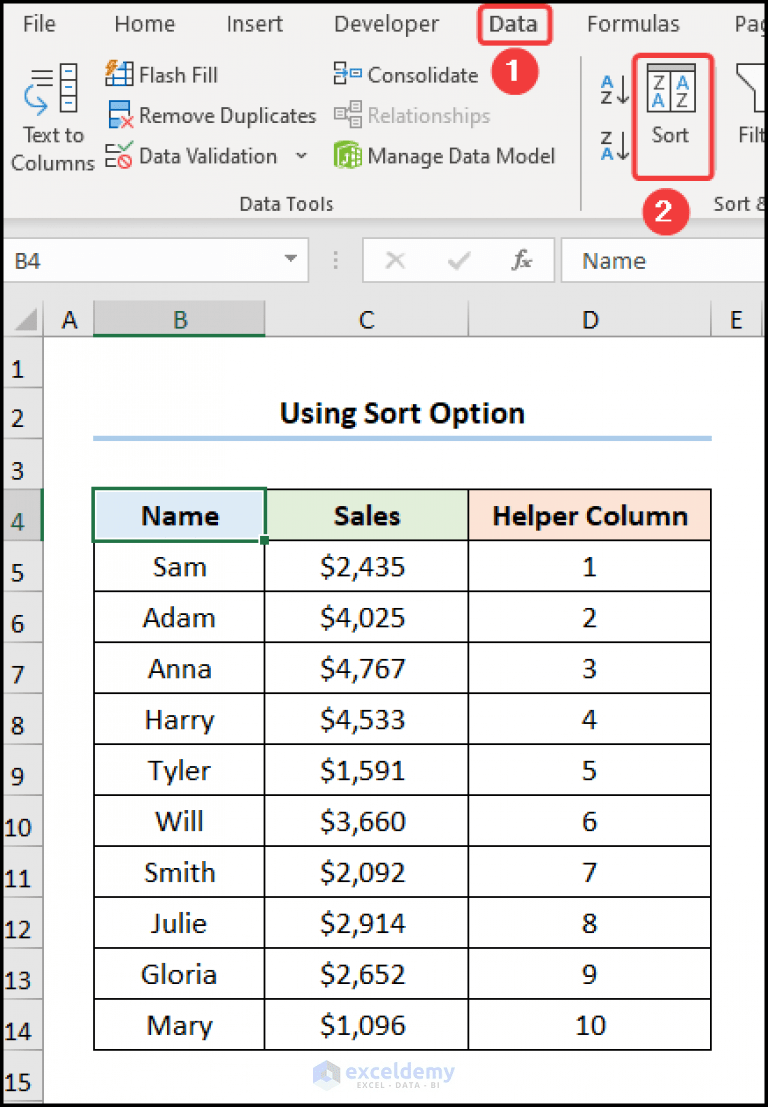Click the Consolidate icon
This screenshot has width=768, height=1107.
(x=348, y=75)
